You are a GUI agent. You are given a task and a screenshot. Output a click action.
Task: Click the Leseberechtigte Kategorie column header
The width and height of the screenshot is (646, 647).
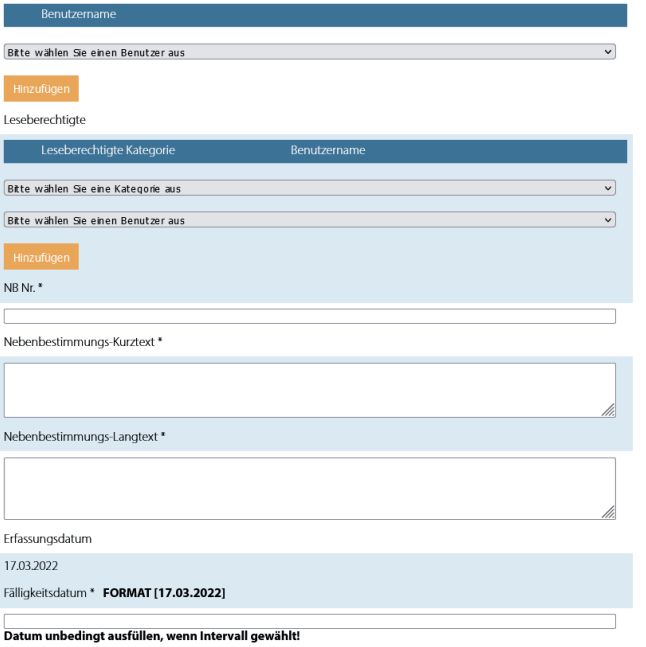(x=108, y=151)
